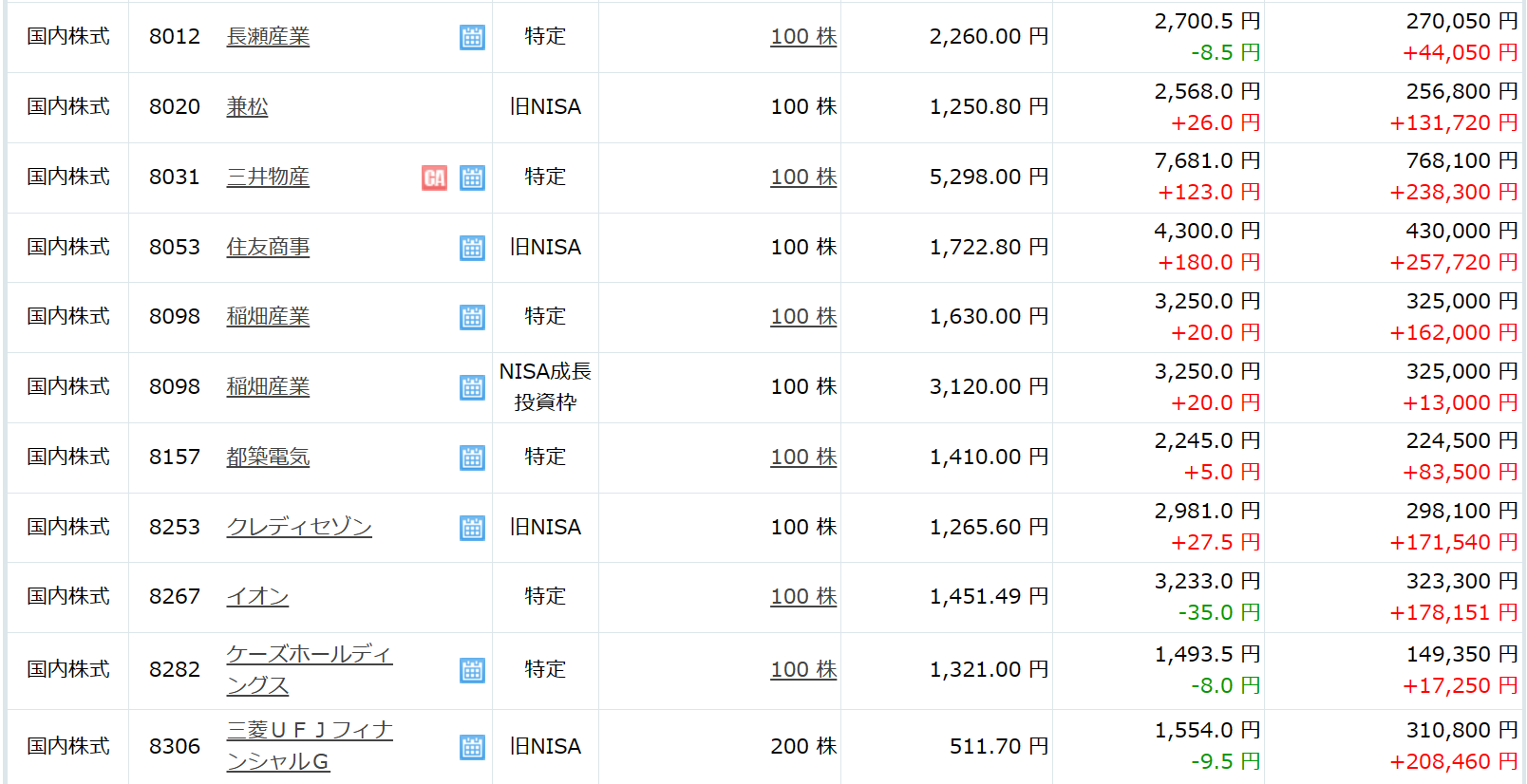Click profit +208,460 円
The image size is (1527, 784).
click(1454, 761)
